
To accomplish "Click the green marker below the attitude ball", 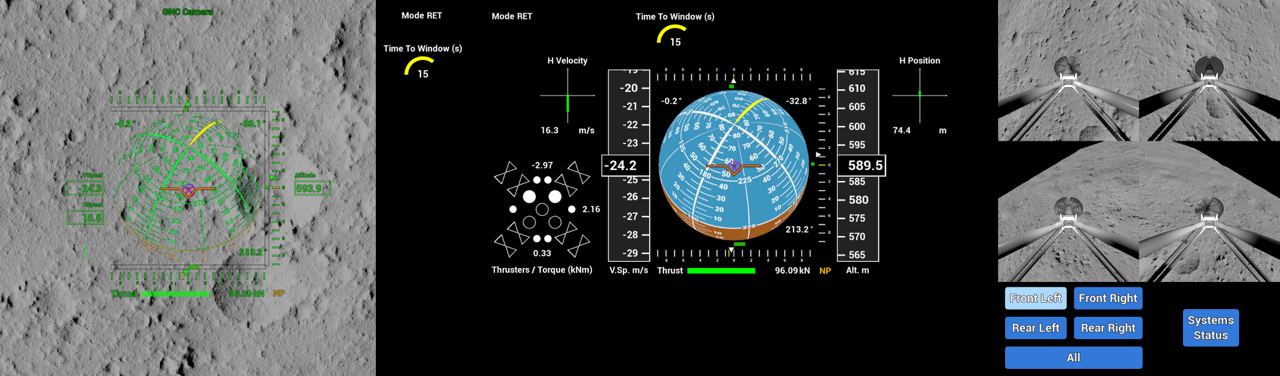I will coord(739,243).
